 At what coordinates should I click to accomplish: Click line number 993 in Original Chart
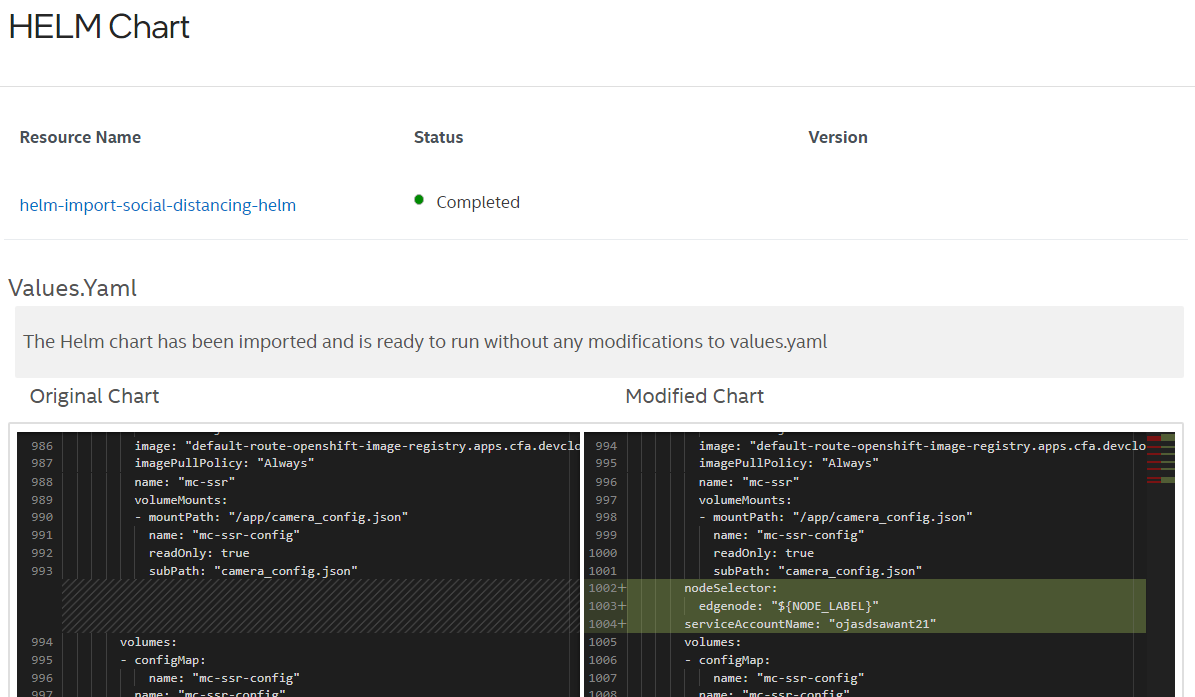coord(41,571)
